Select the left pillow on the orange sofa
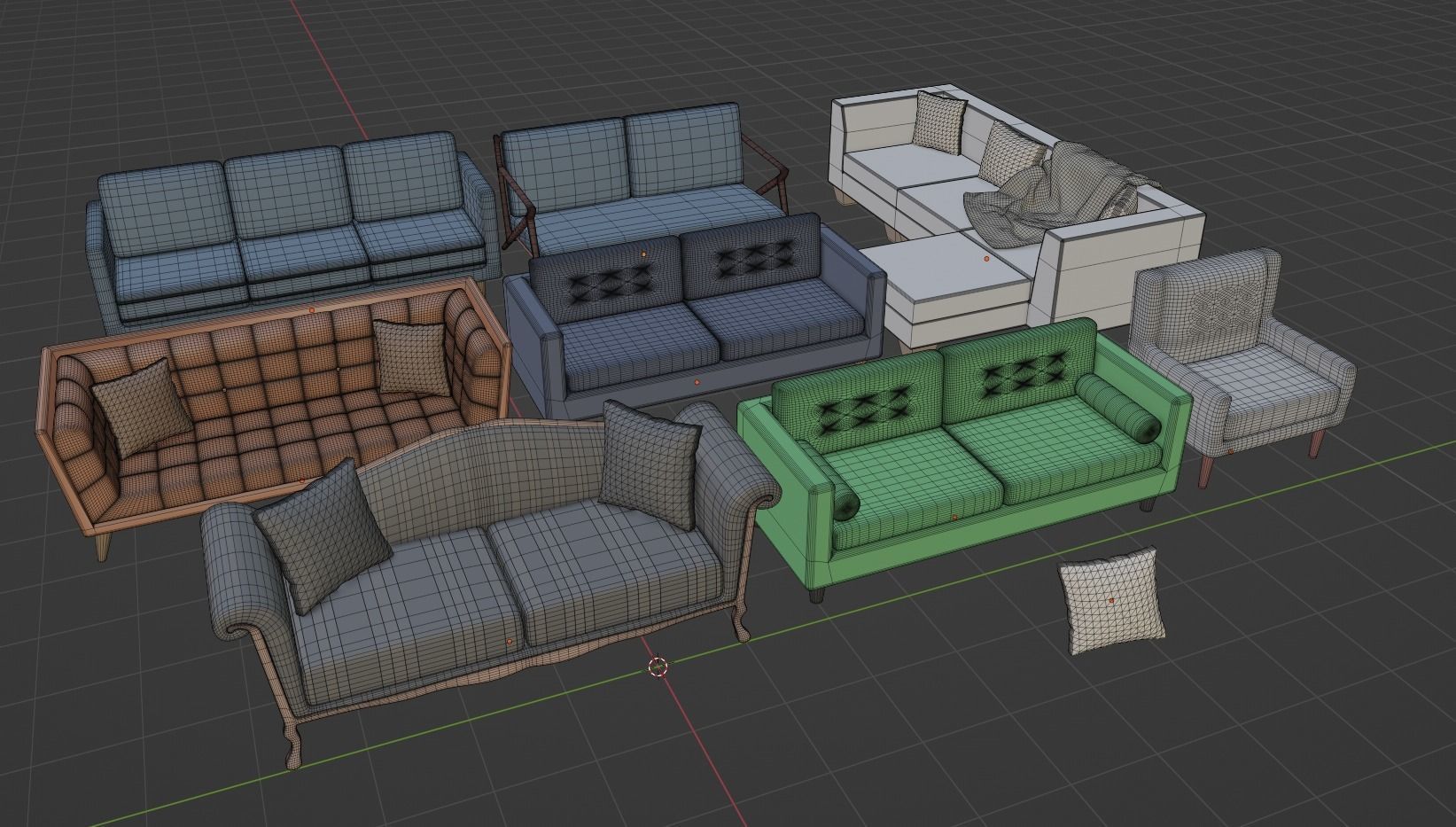The width and height of the screenshot is (1456, 827). click(142, 408)
